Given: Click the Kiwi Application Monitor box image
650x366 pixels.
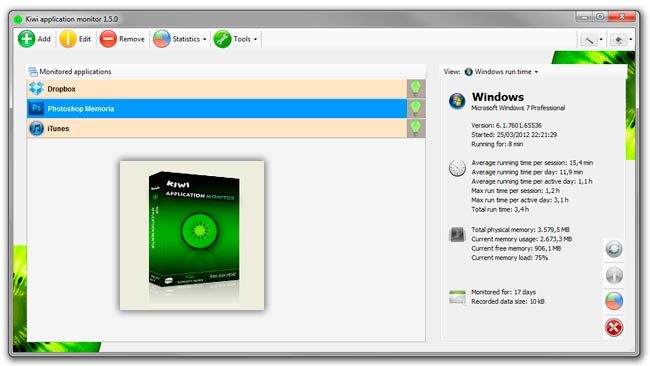Looking at the screenshot, I should pos(192,235).
